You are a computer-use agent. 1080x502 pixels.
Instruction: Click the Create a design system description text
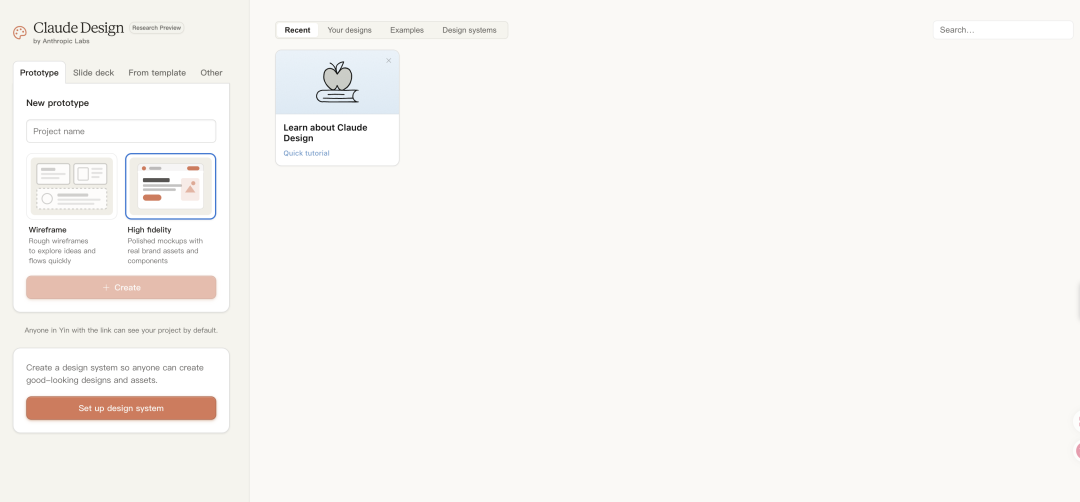tap(115, 374)
